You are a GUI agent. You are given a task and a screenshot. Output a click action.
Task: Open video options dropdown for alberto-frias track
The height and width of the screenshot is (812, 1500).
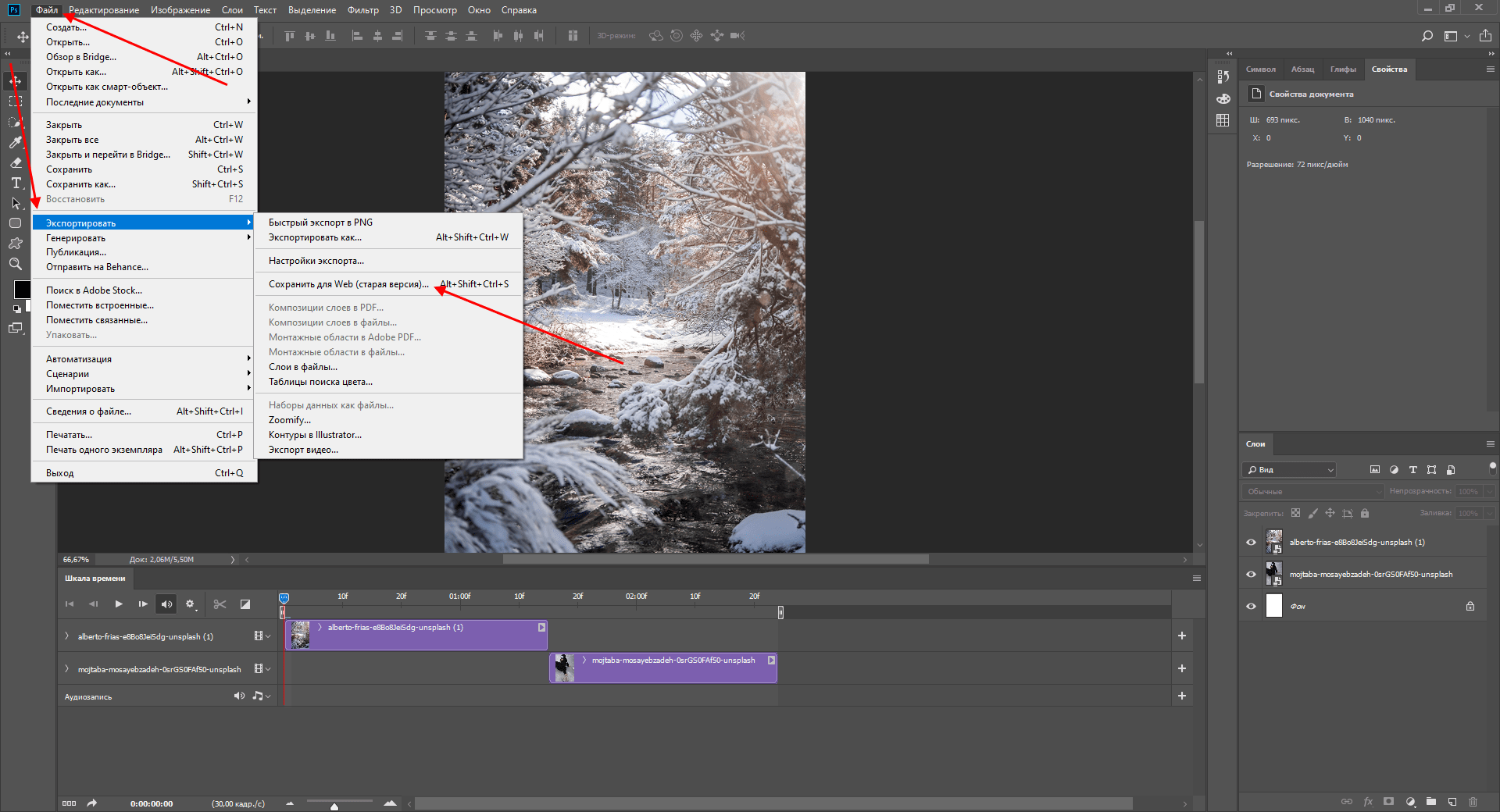[262, 636]
